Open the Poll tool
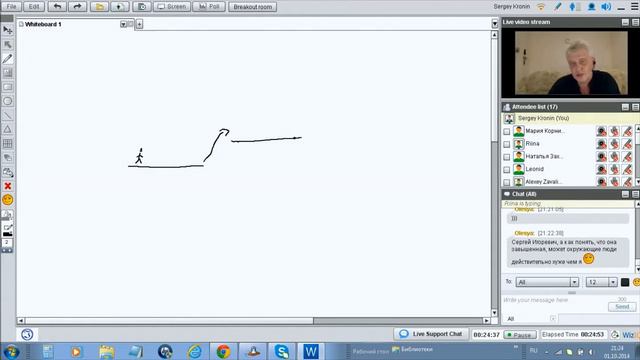The height and width of the screenshot is (360, 640). coord(209,7)
